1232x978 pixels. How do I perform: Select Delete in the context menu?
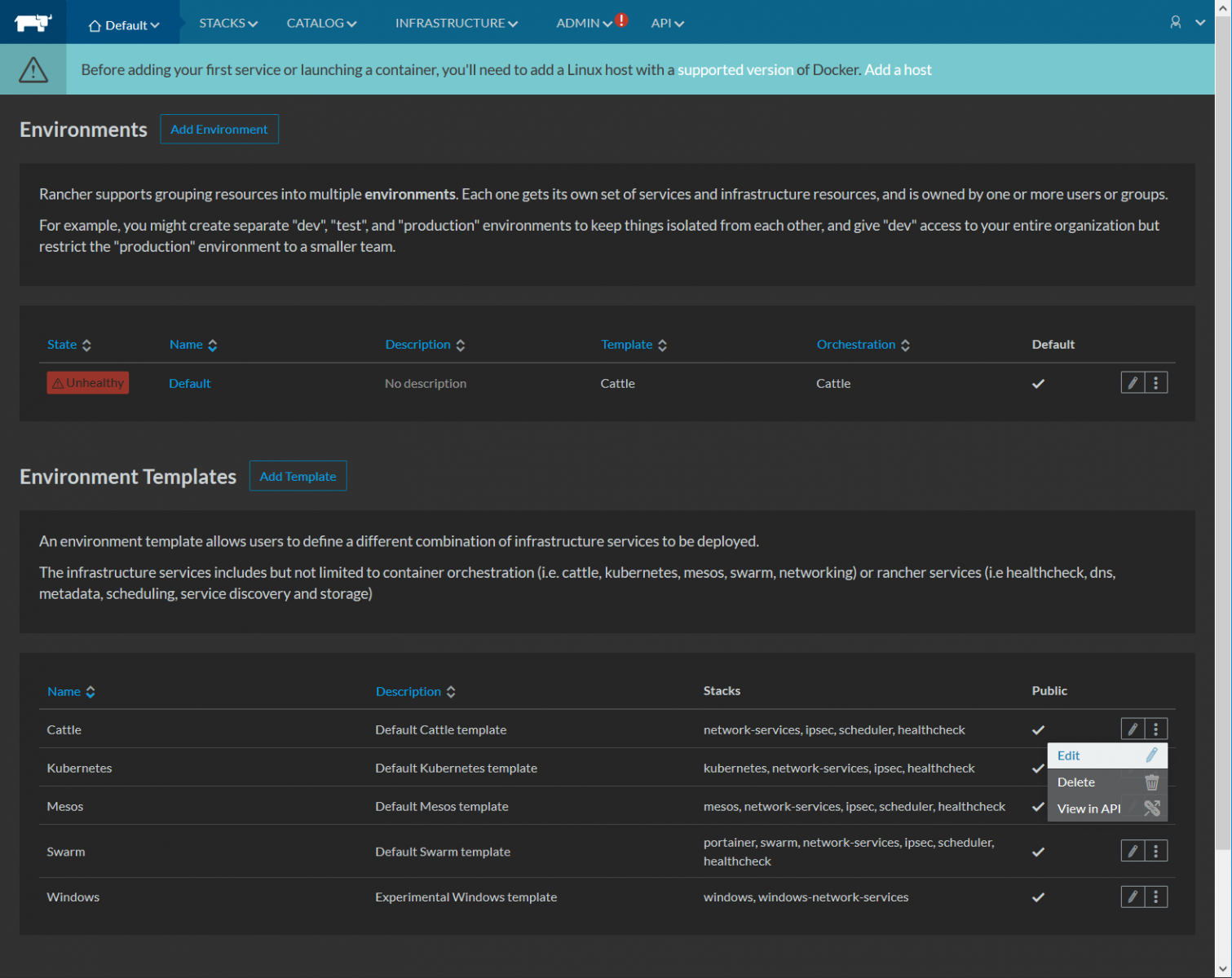1107,782
